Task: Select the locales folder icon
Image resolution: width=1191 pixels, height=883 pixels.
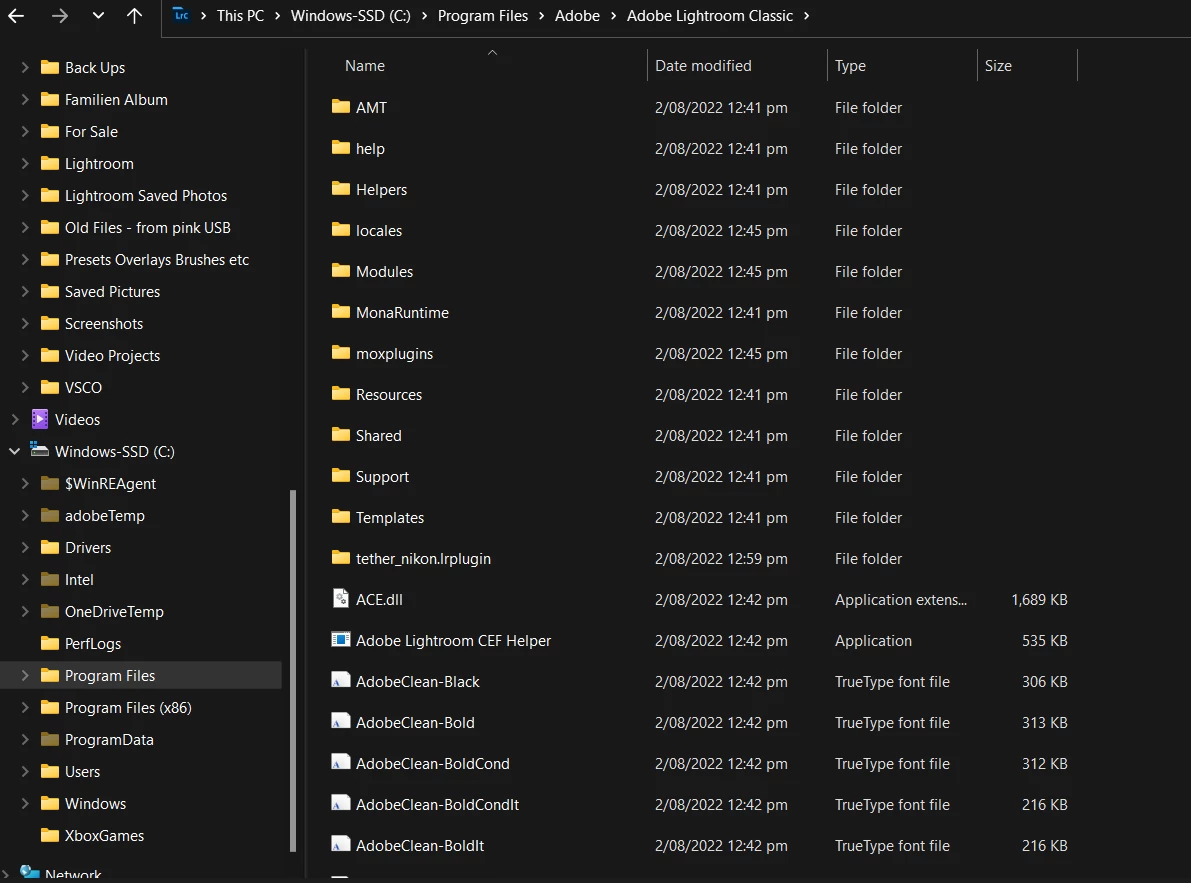Action: click(x=341, y=229)
